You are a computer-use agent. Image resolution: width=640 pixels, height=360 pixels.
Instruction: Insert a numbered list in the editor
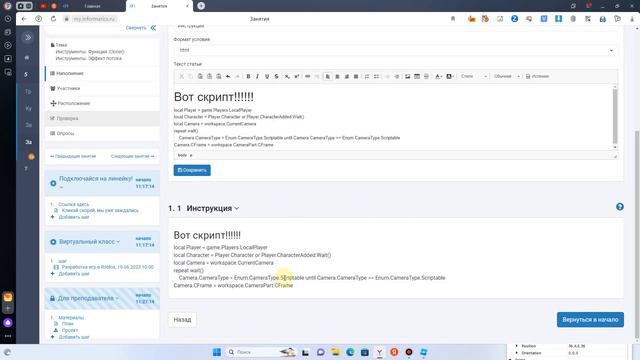coord(367,76)
